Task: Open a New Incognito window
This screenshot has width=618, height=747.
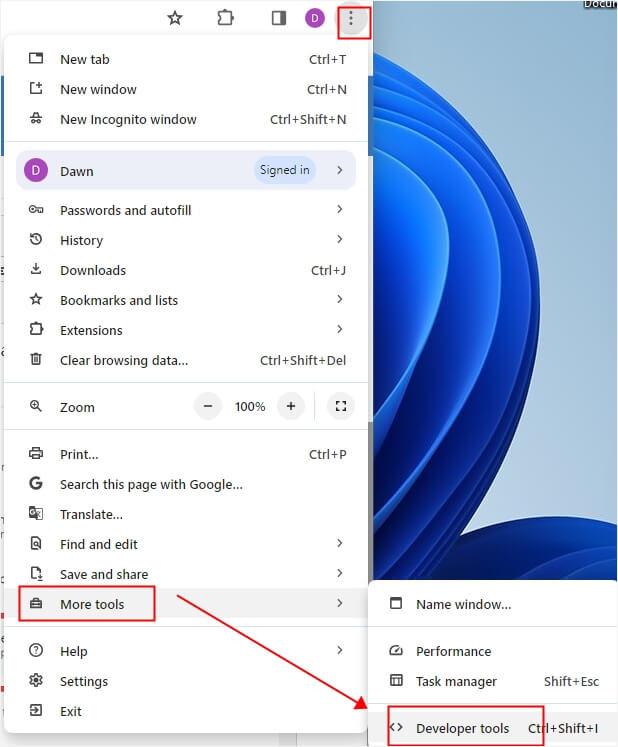Action: coord(128,119)
